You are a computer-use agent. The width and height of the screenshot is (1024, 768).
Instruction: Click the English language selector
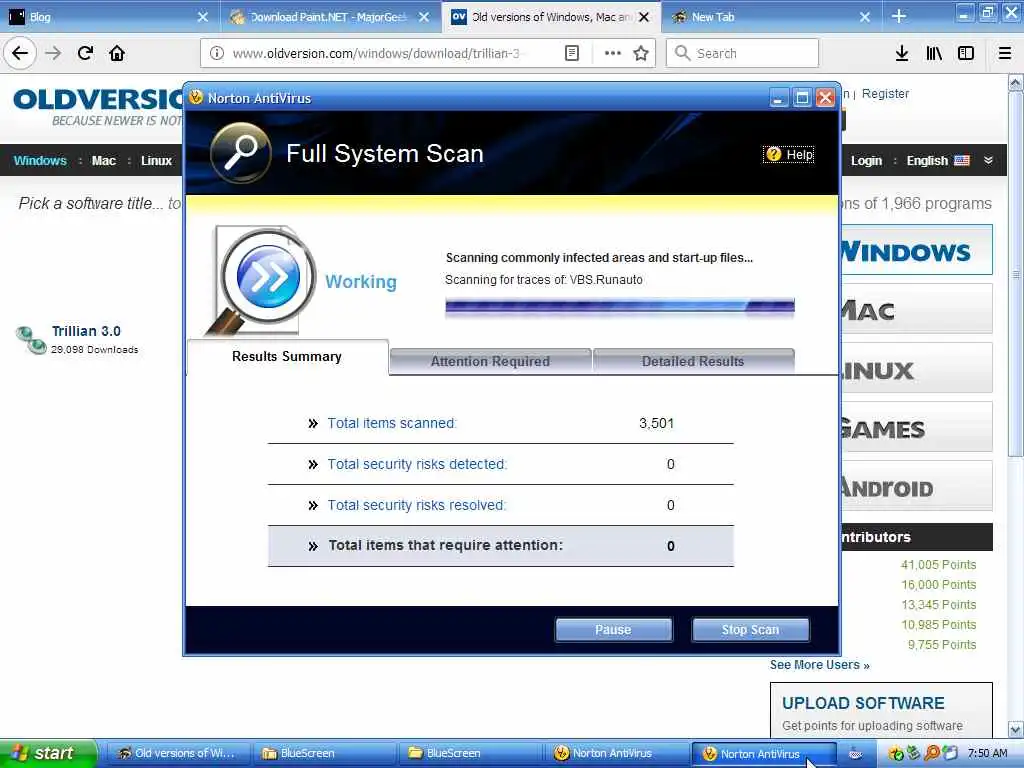click(927, 161)
